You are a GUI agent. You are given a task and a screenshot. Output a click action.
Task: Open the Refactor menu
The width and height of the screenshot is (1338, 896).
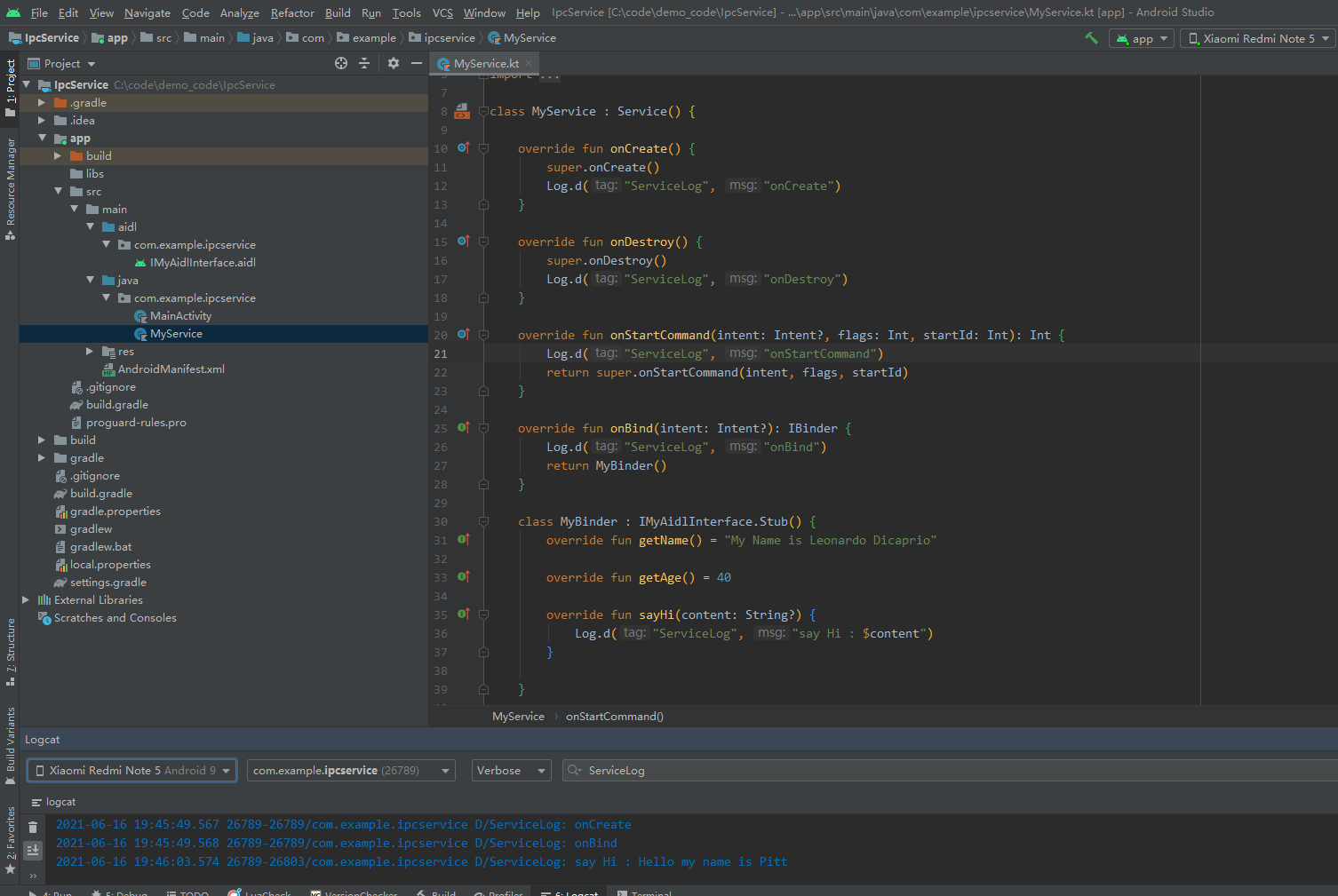[292, 12]
